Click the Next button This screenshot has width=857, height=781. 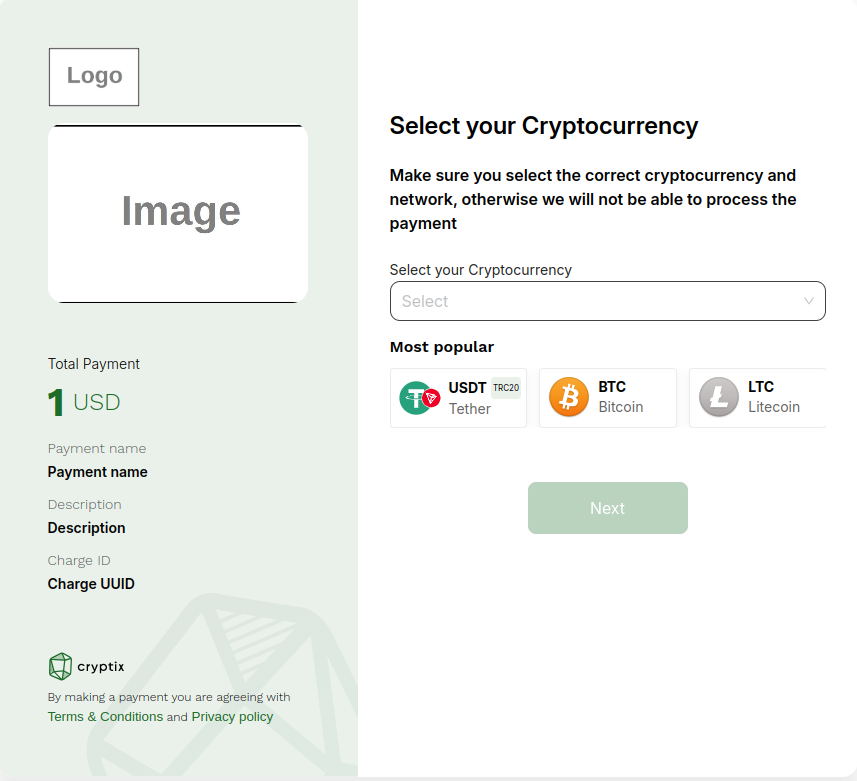coord(607,508)
